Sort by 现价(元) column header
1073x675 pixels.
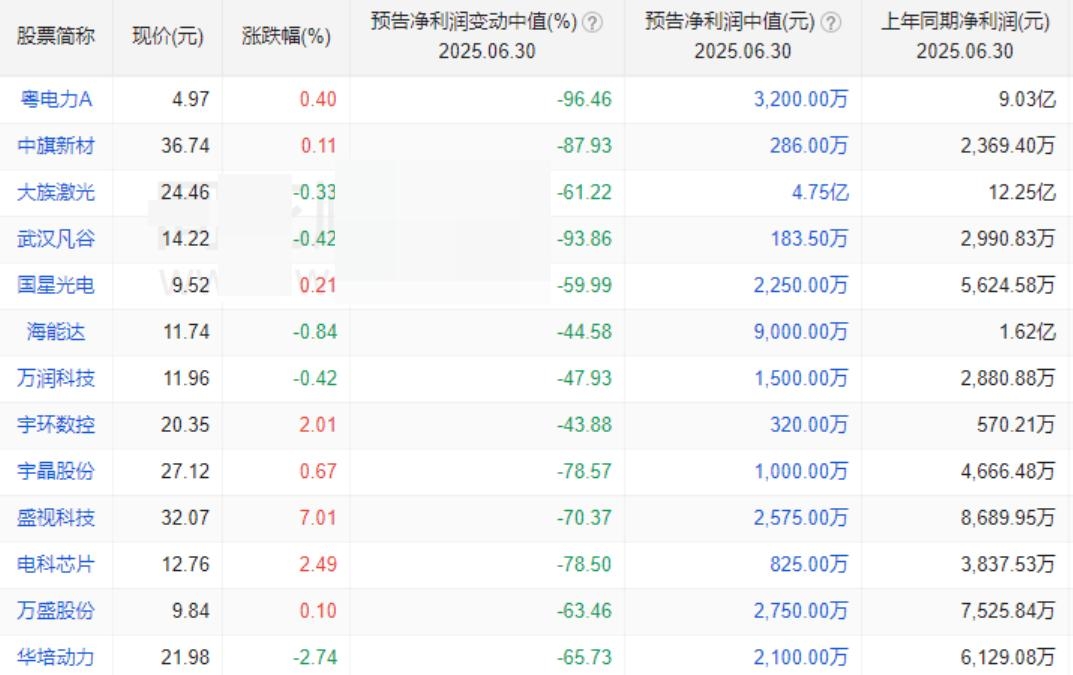(168, 36)
